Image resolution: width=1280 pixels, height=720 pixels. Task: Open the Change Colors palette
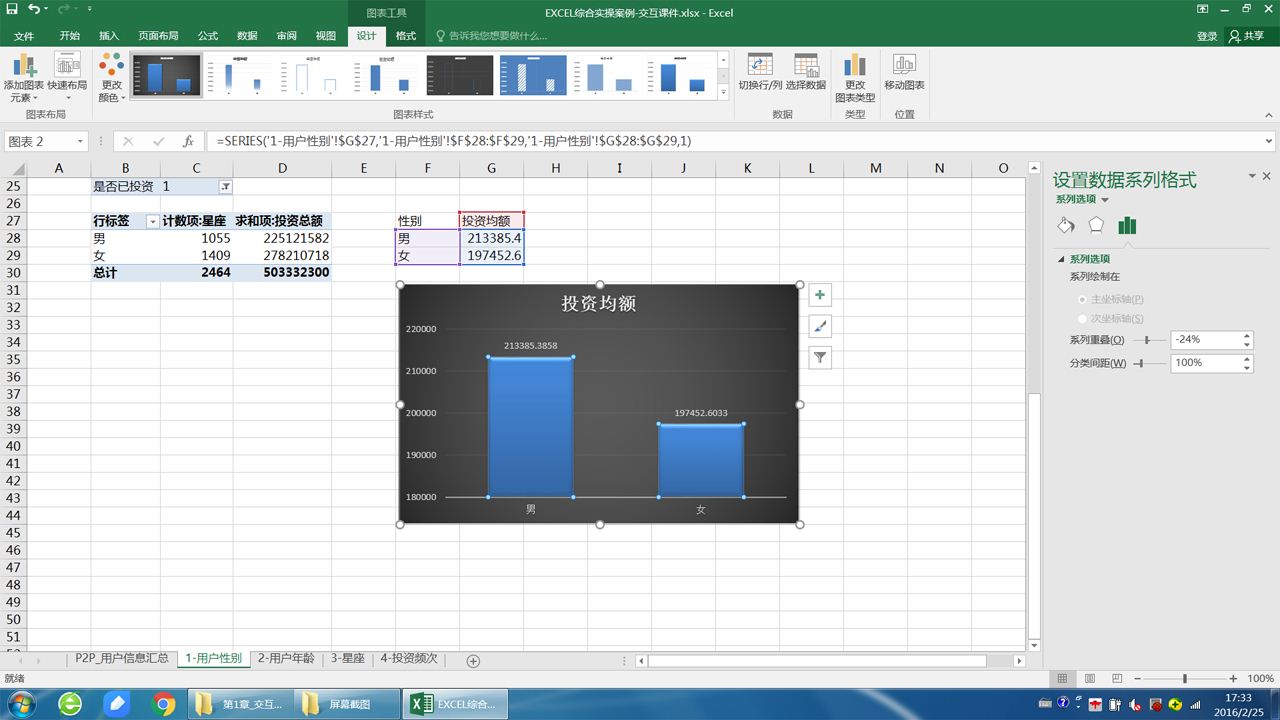point(111,77)
